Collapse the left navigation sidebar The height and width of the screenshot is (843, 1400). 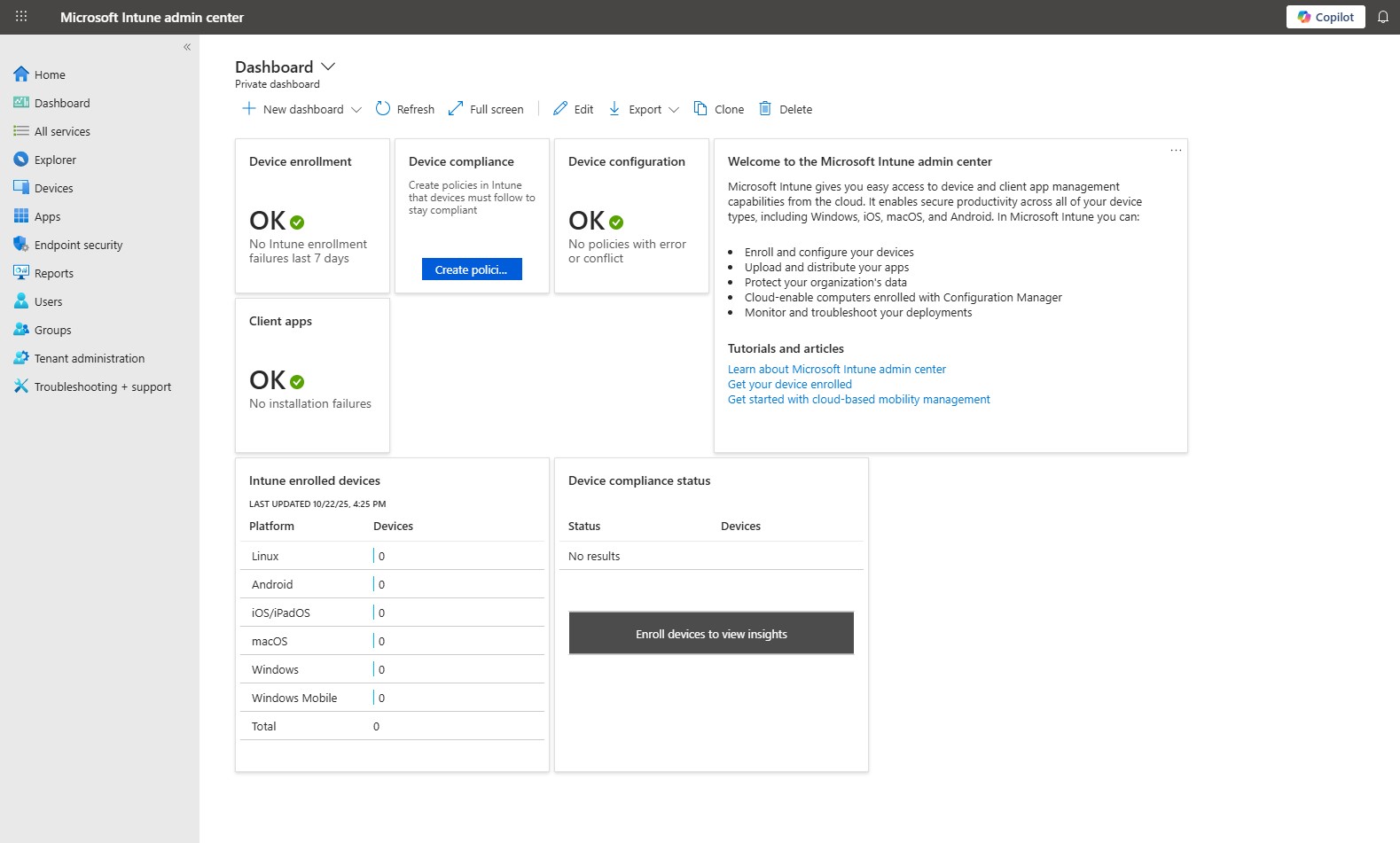coord(187,47)
